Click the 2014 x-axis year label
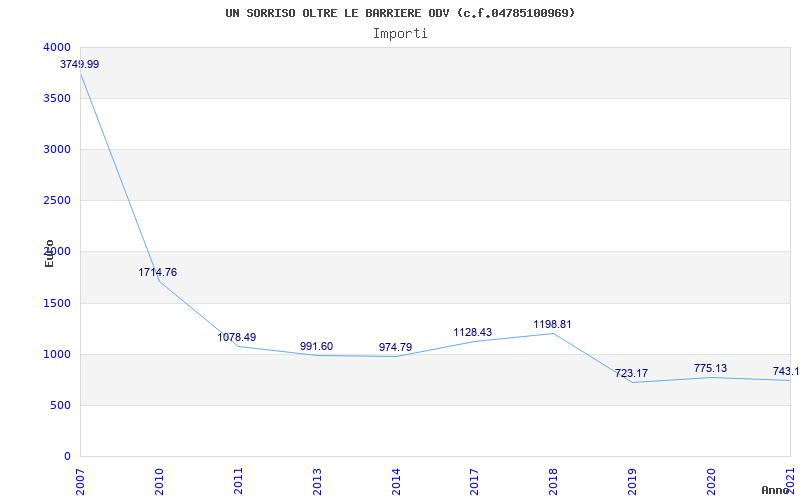 pos(396,482)
